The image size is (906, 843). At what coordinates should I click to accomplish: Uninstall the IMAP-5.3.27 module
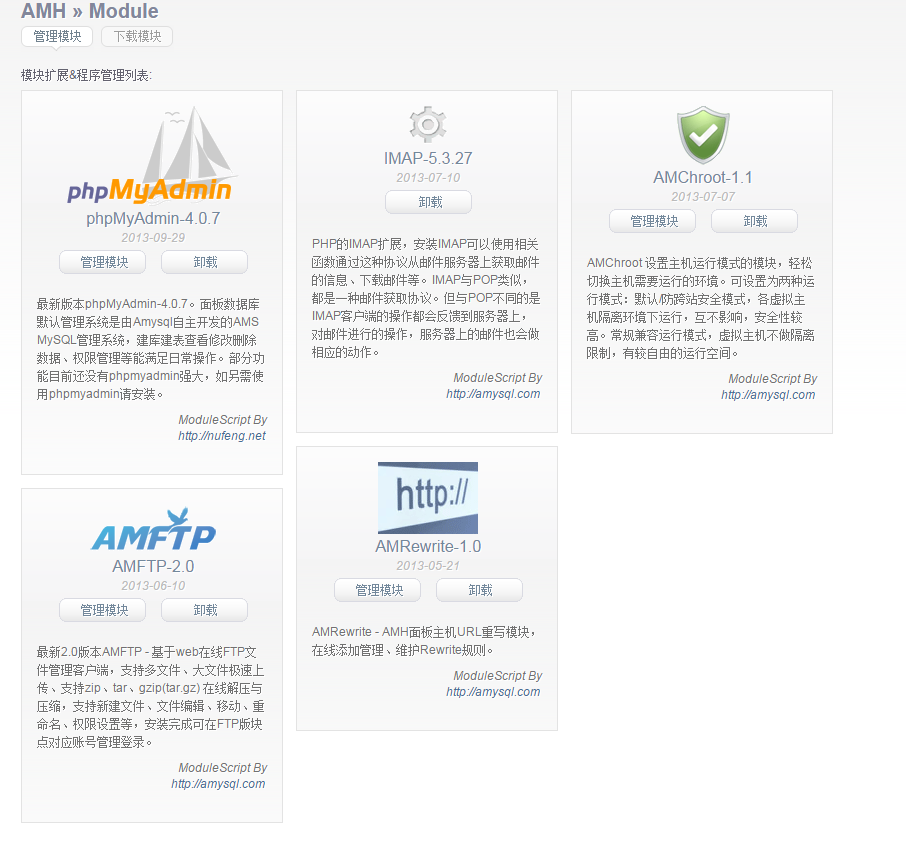coord(428,202)
